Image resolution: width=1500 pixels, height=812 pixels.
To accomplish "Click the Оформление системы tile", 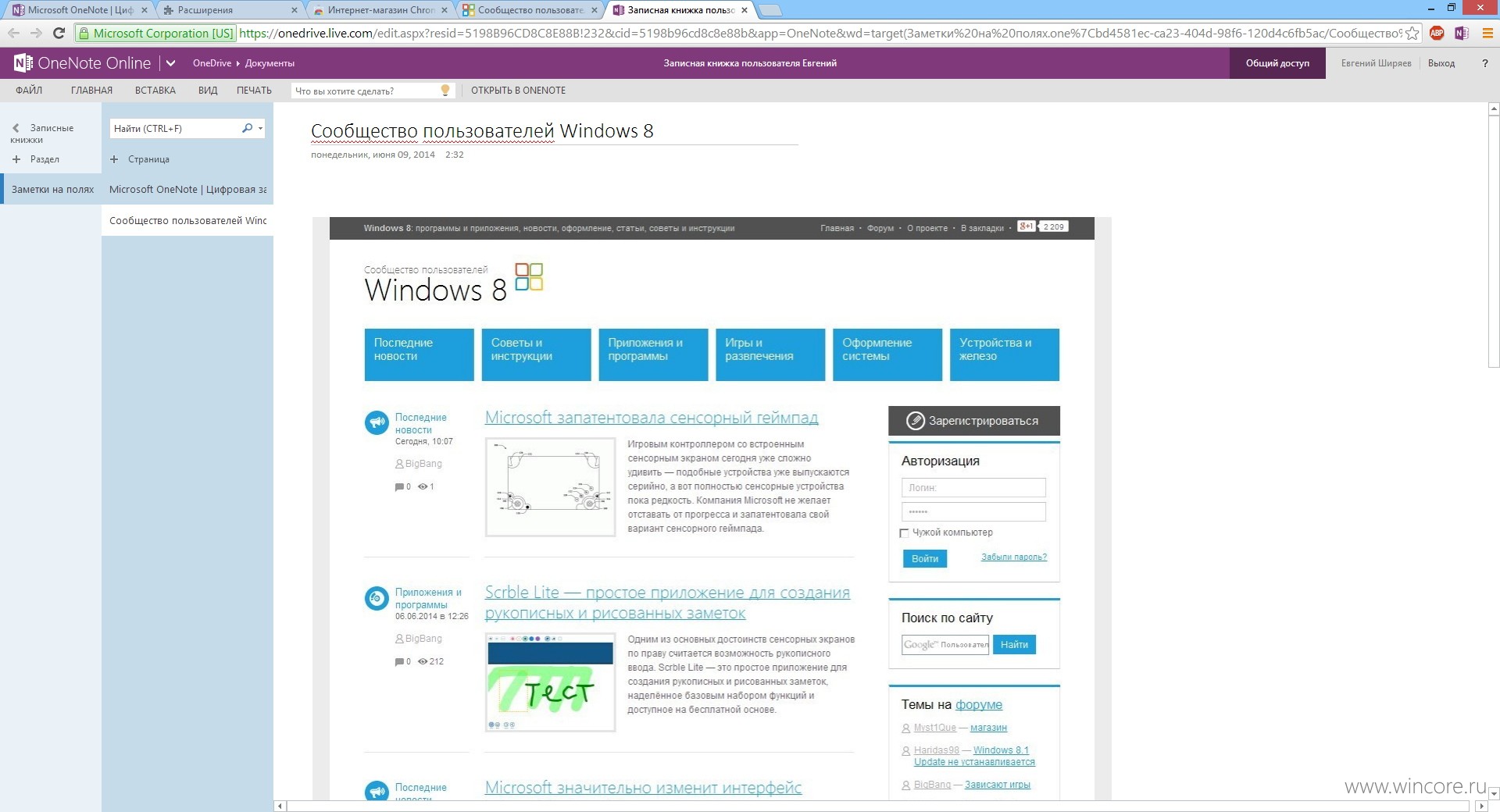I will point(887,354).
